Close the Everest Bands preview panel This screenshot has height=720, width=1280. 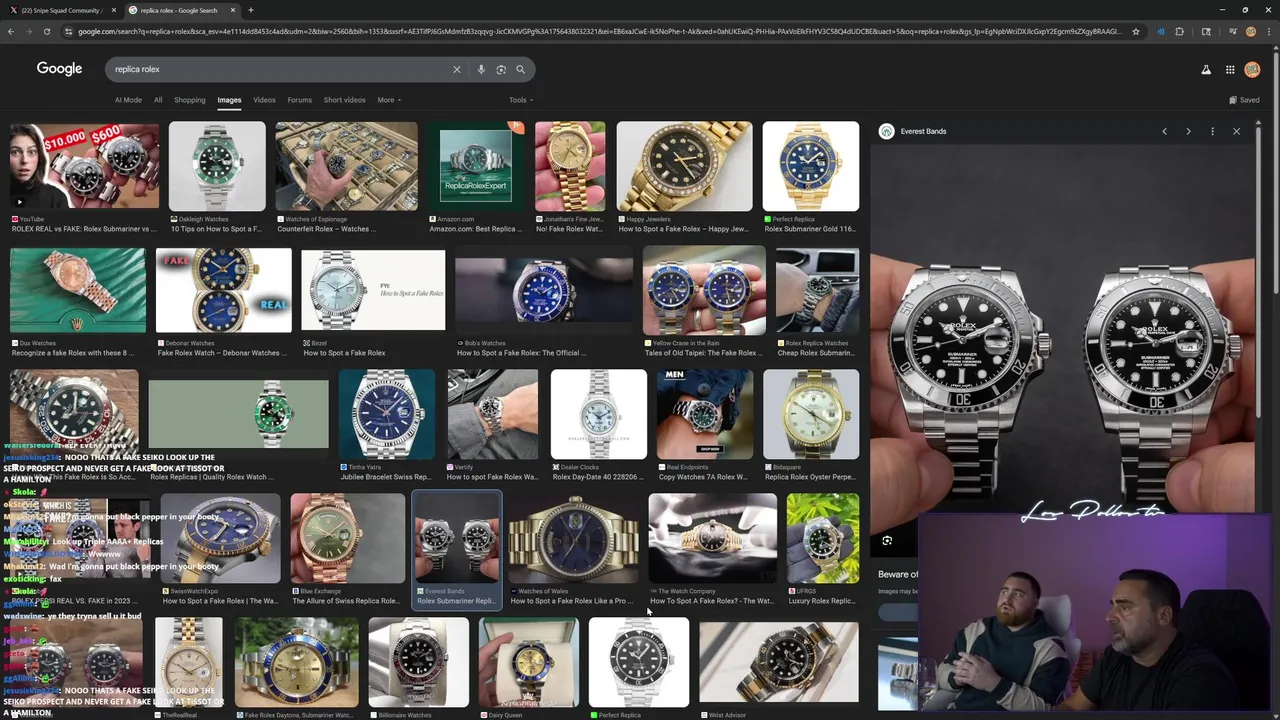point(1236,131)
